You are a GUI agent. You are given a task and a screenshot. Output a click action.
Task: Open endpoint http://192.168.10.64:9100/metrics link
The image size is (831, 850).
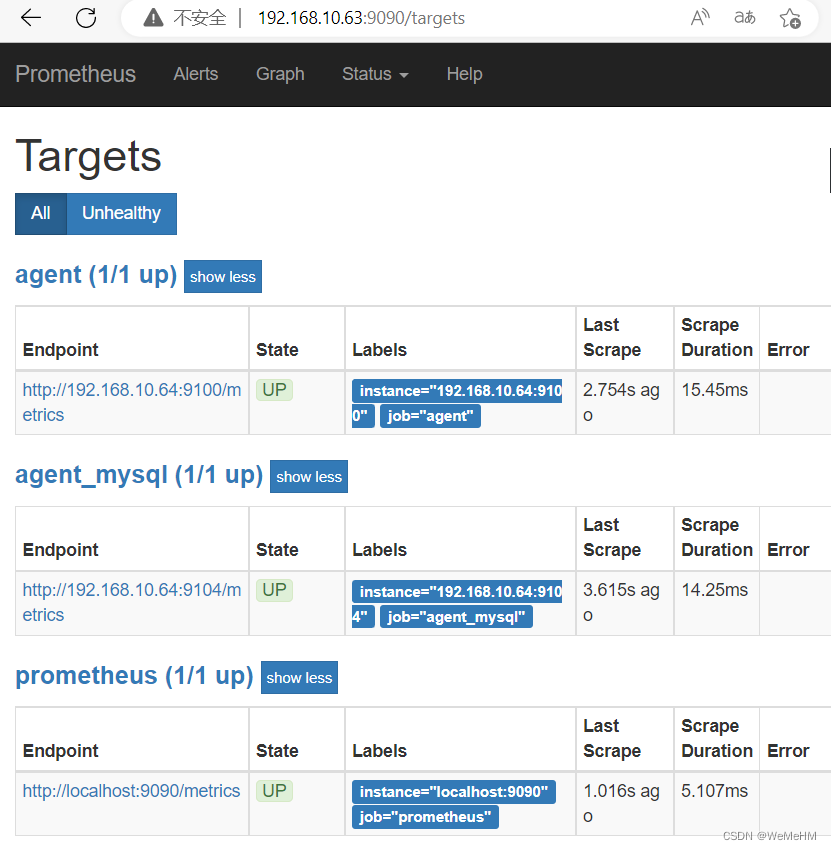[132, 402]
